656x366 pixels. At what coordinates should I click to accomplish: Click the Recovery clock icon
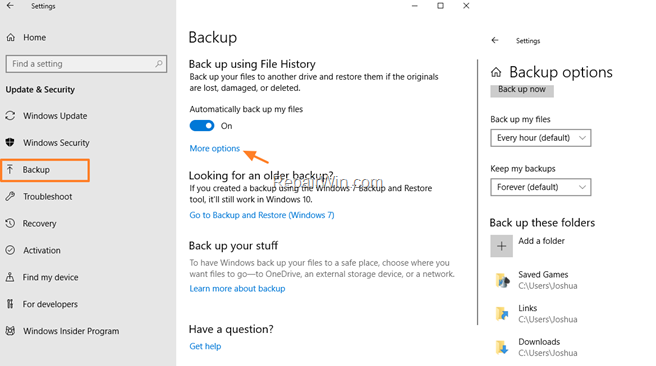click(10, 223)
